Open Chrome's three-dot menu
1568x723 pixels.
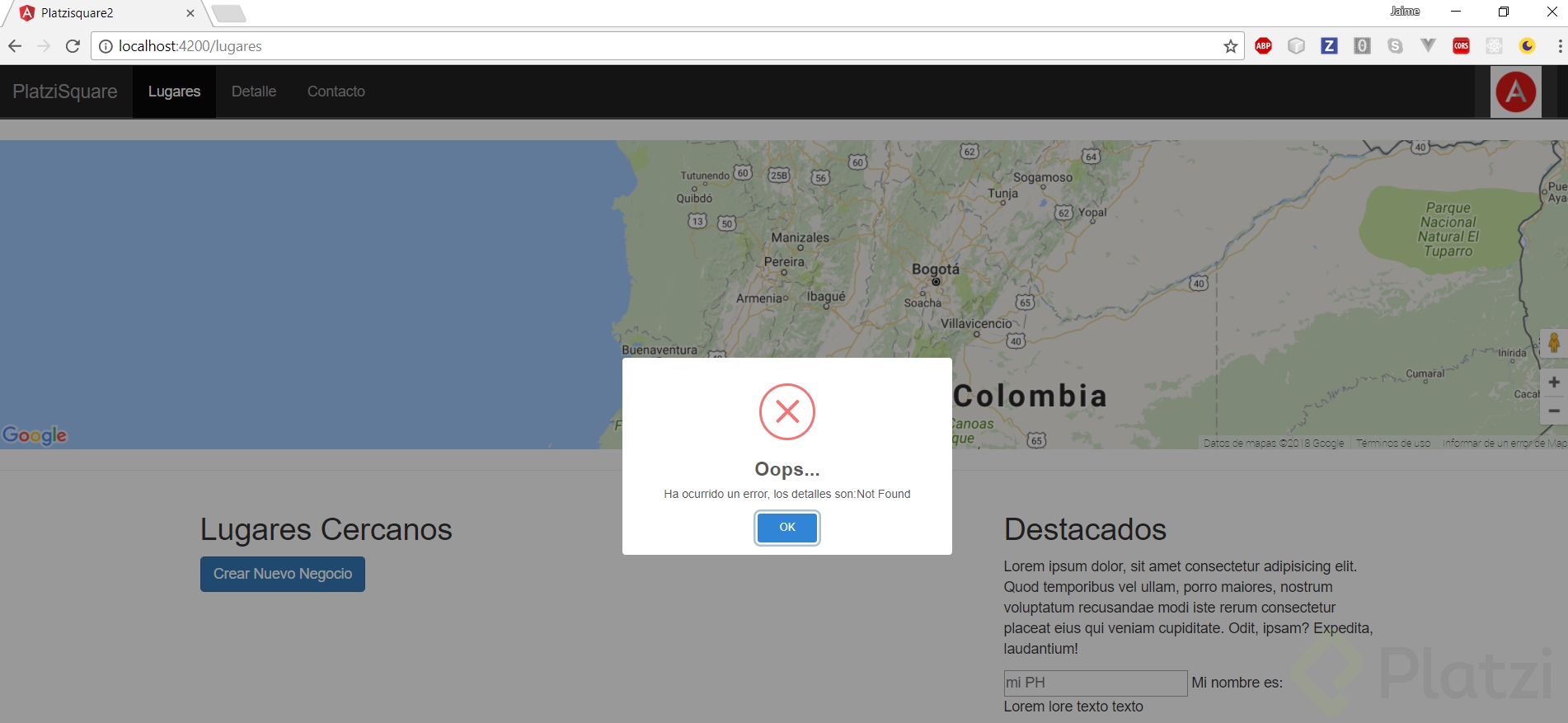1560,46
